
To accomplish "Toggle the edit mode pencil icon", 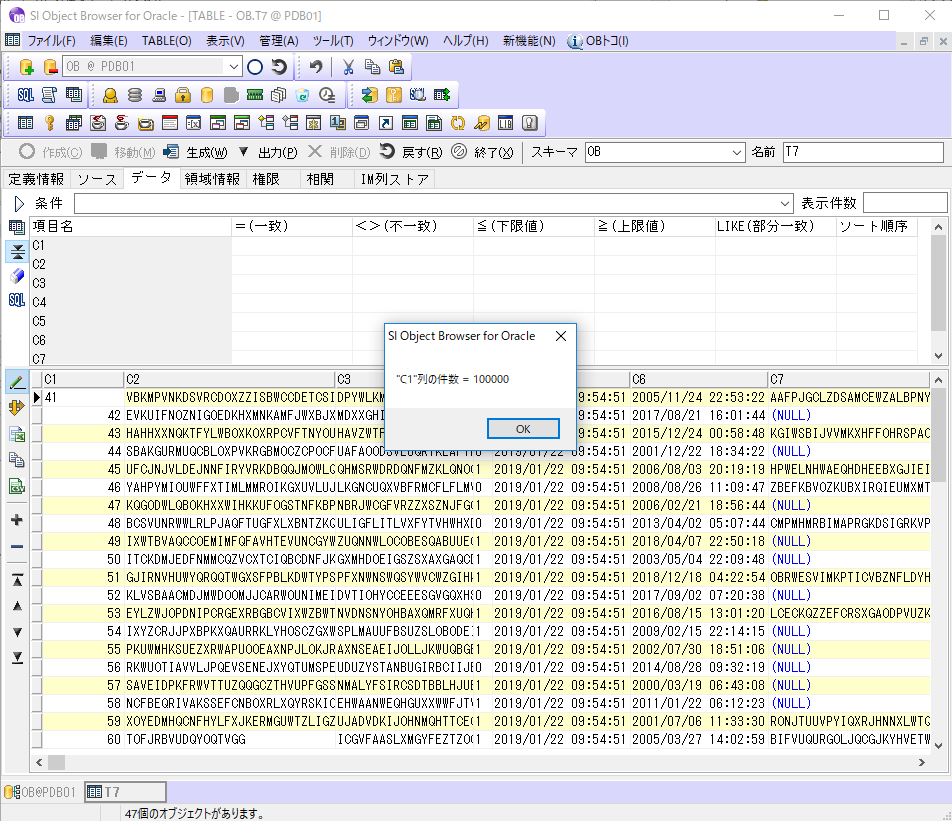I will (17, 381).
